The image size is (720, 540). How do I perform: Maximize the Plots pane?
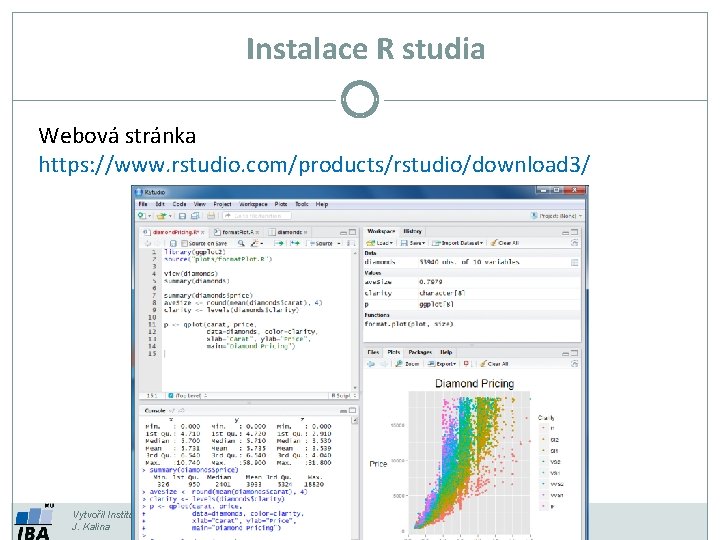point(574,353)
